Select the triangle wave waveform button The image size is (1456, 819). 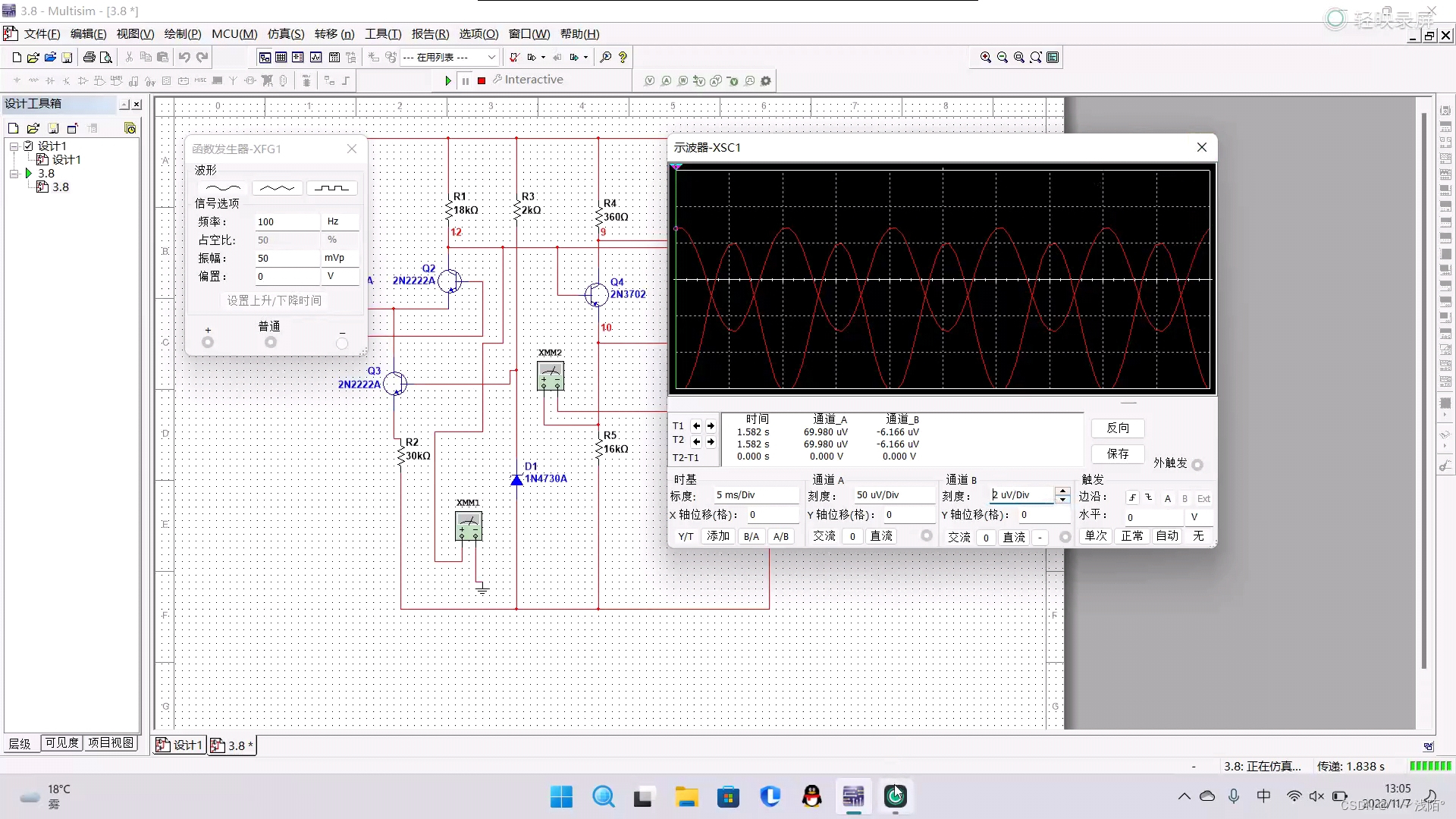click(x=277, y=188)
